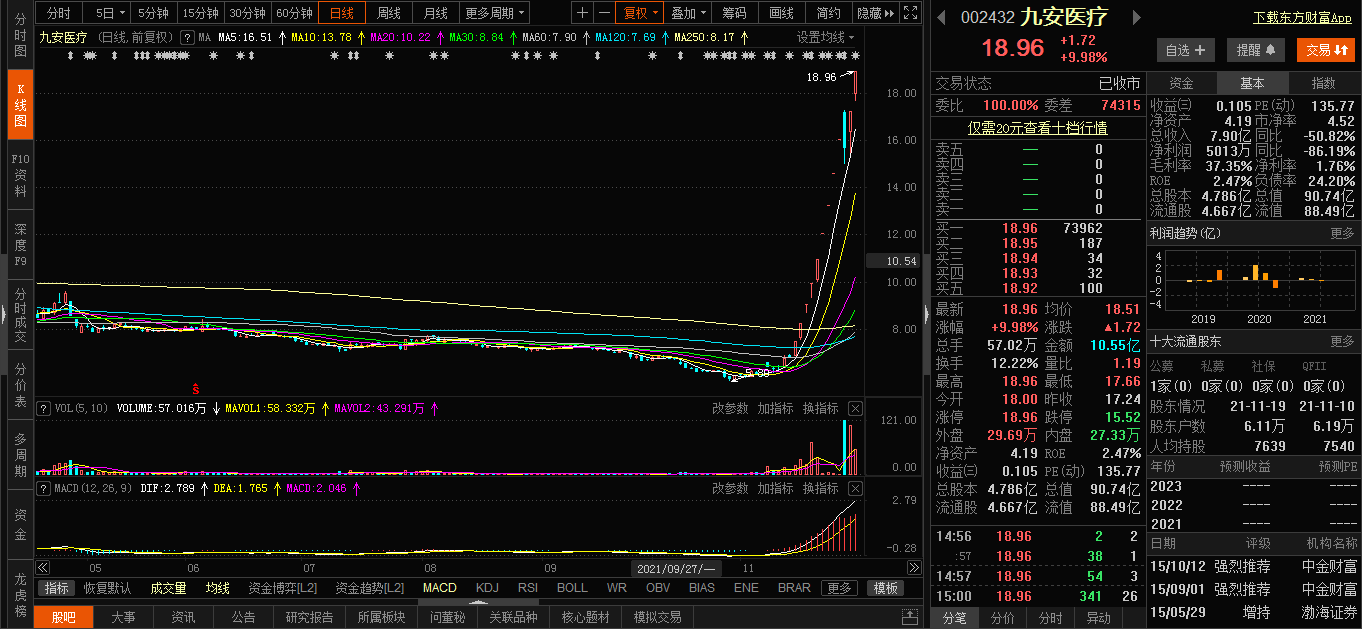Close the VOL indicator panel with X
The image size is (1362, 629).
pyautogui.click(x=855, y=408)
